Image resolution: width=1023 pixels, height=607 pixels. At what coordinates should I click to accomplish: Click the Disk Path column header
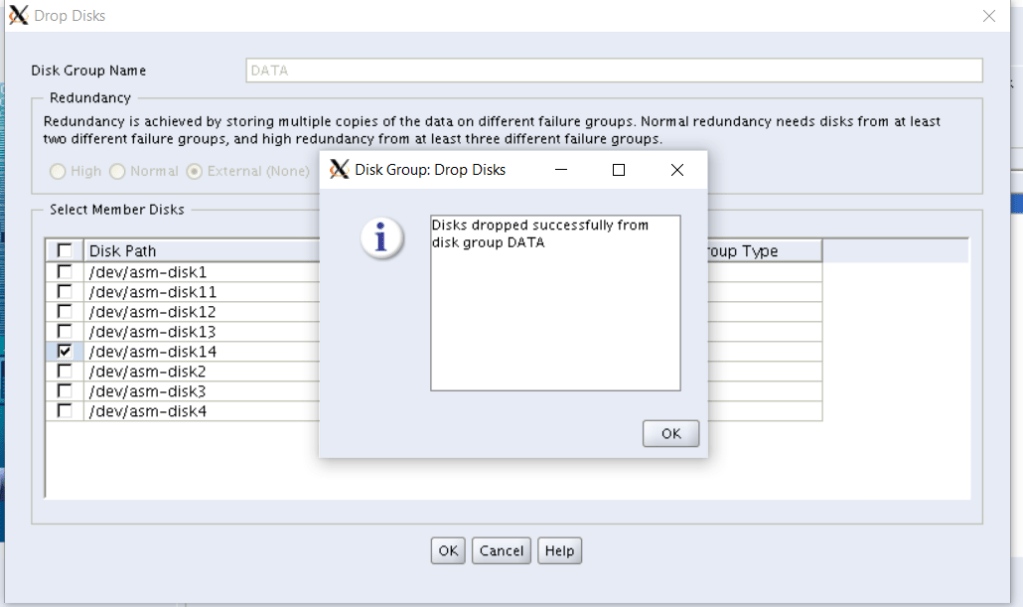[200, 251]
